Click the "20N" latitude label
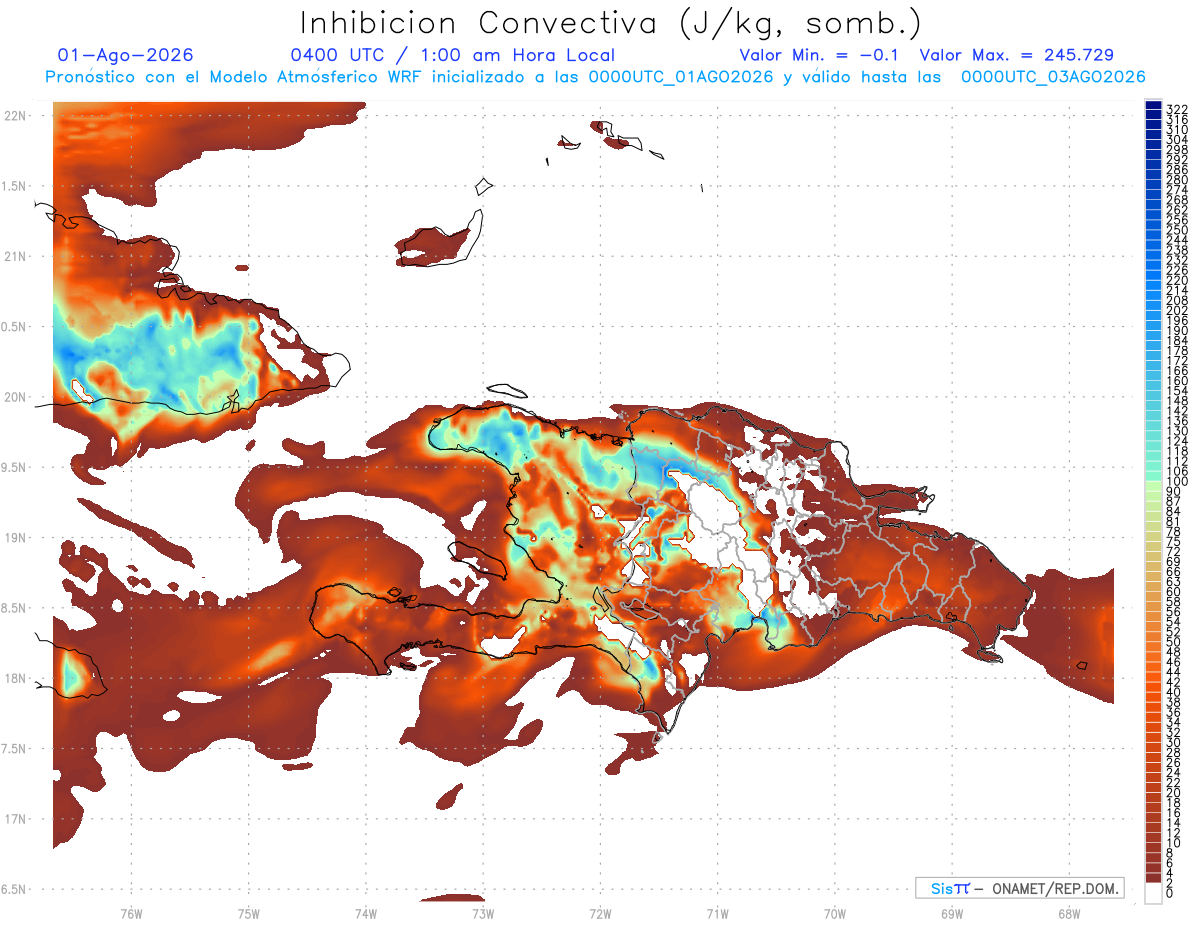1200x927 pixels. [15, 397]
